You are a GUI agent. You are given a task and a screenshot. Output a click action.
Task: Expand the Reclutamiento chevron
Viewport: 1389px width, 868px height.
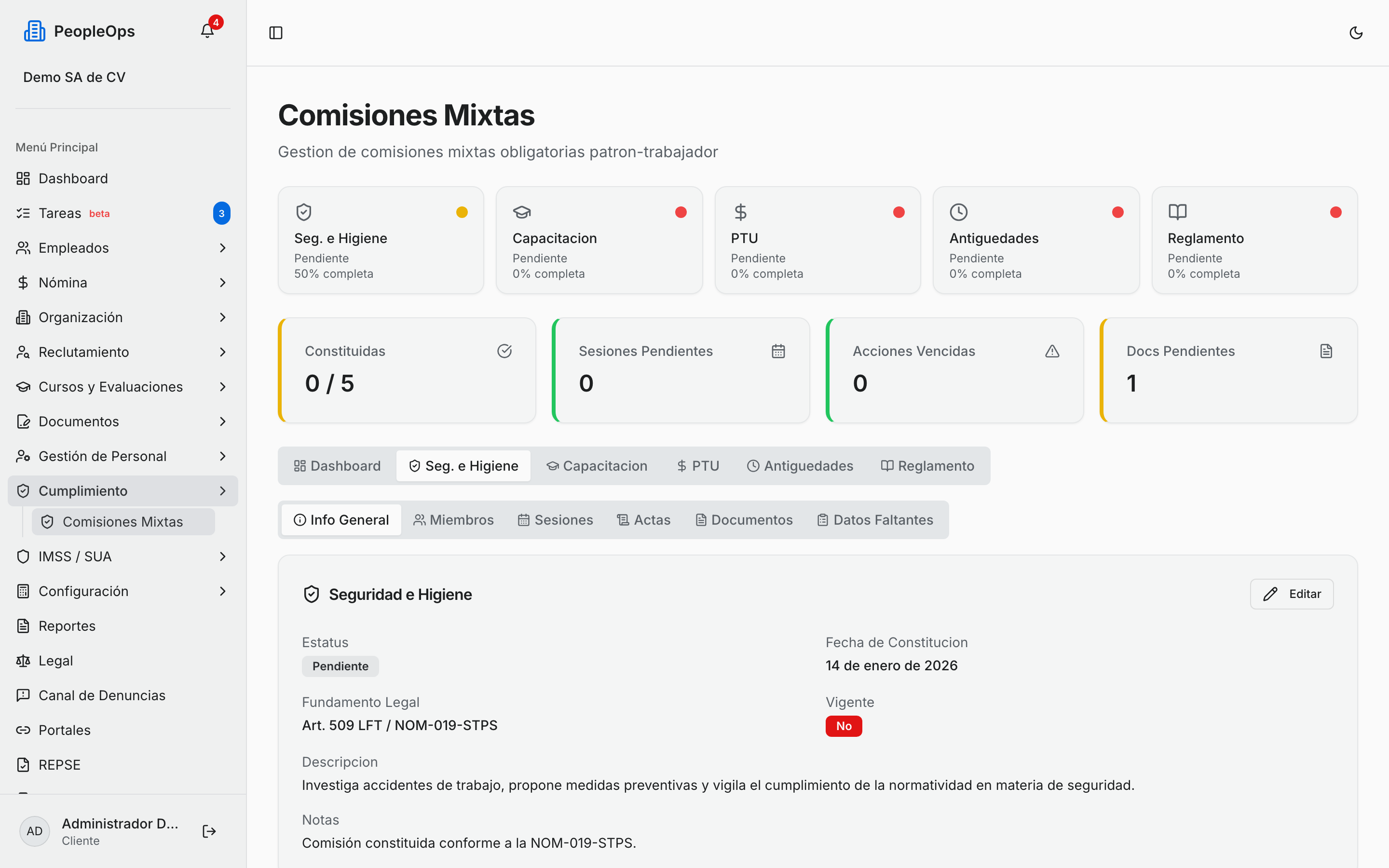223,352
